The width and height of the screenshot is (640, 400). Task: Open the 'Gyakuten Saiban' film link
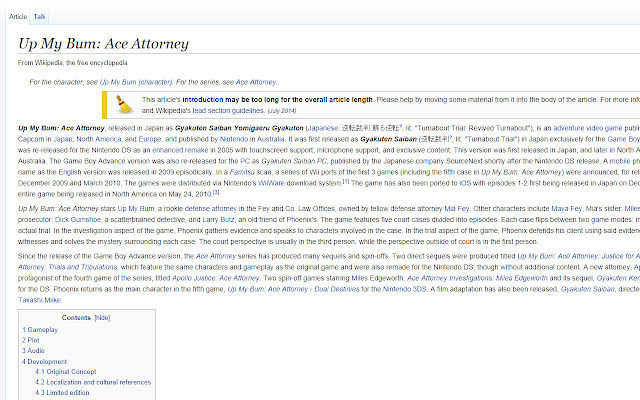[x=588, y=289]
